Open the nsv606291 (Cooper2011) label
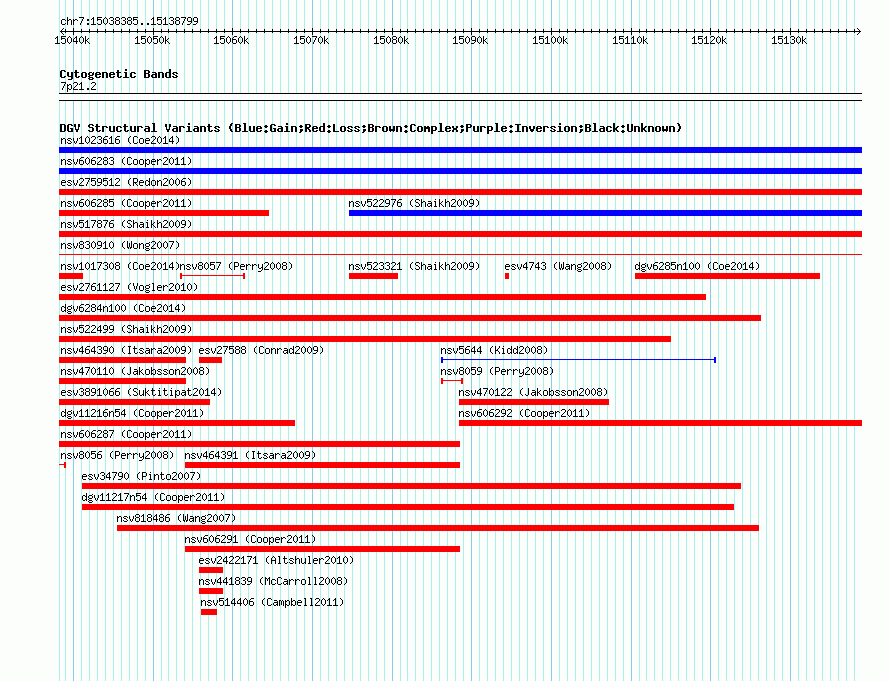The width and height of the screenshot is (890, 681). 250,539
